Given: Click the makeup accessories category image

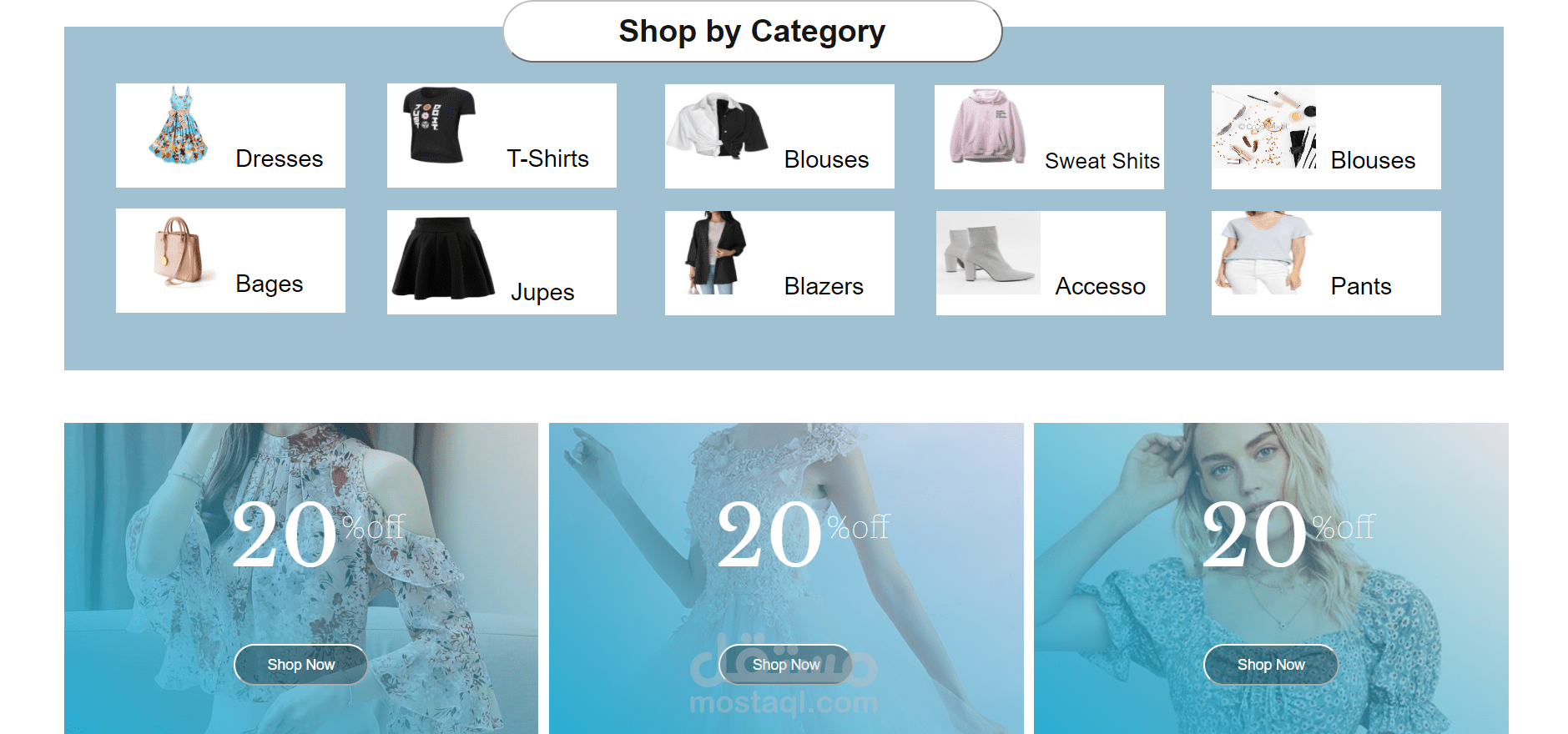Looking at the screenshot, I should (x=1263, y=127).
